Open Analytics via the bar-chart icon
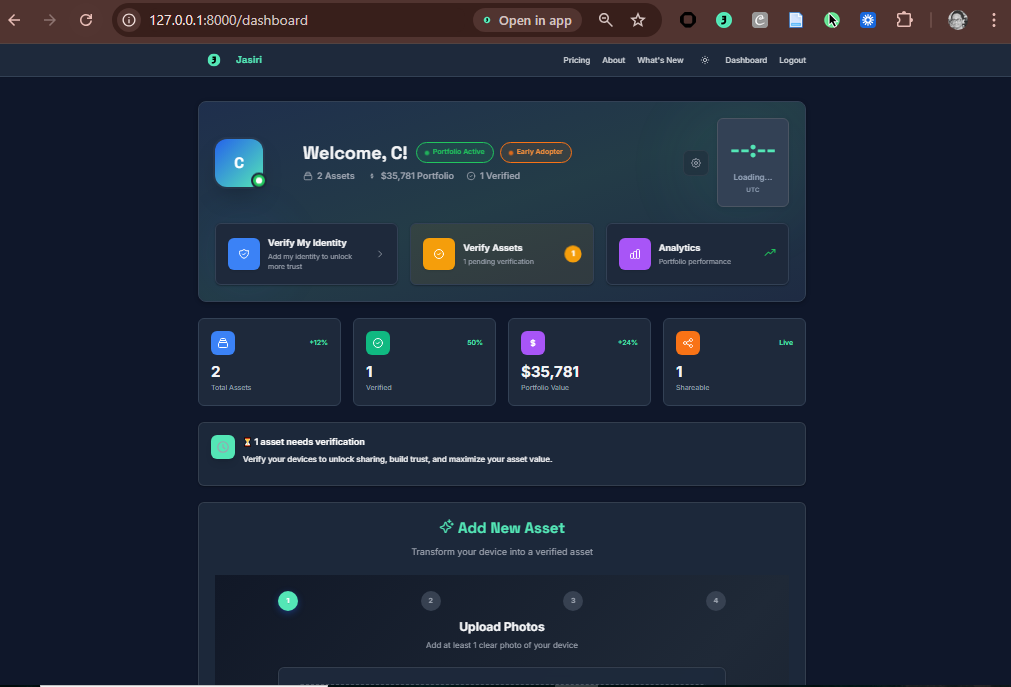 (x=633, y=253)
